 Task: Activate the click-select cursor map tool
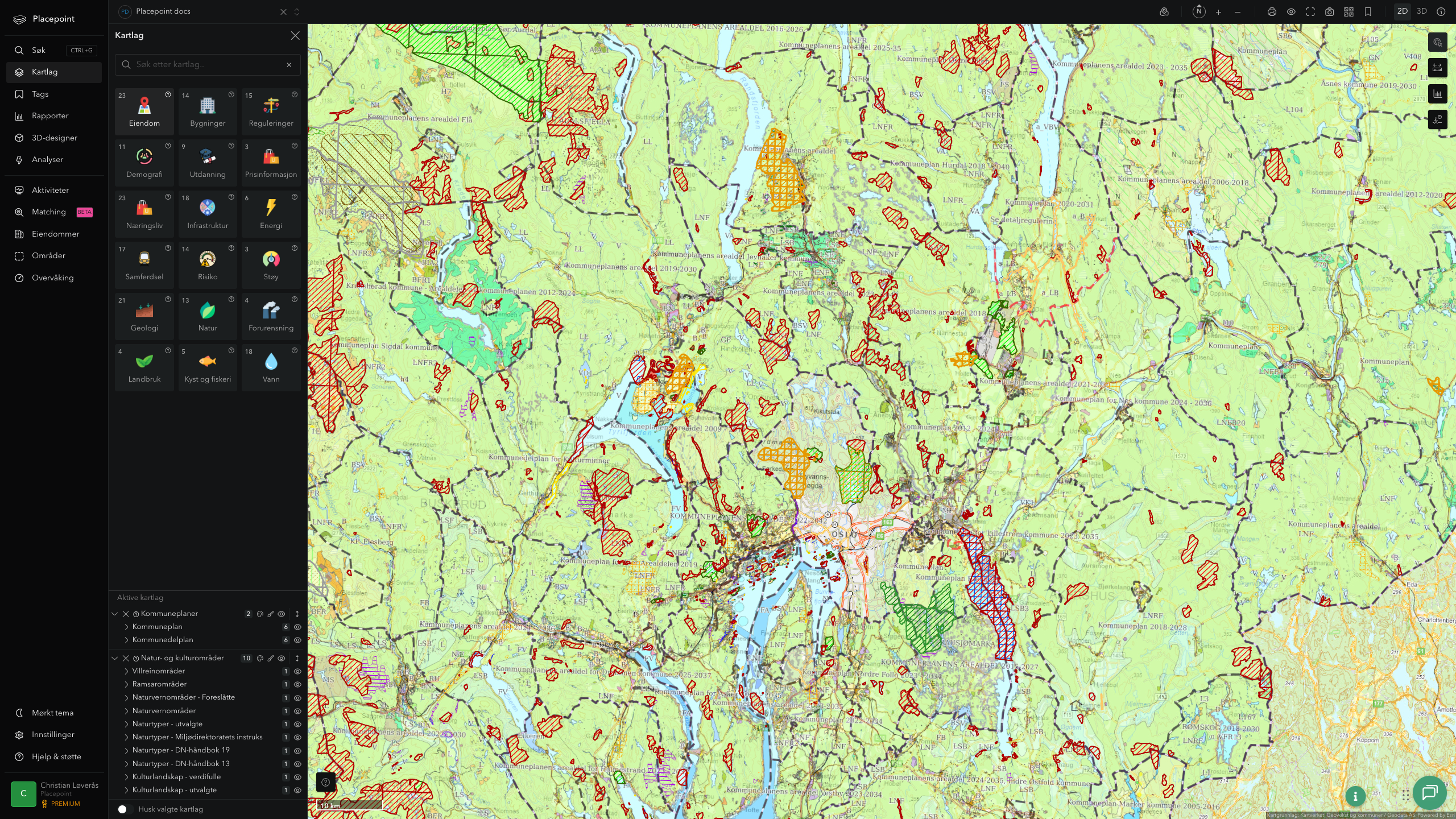(x=1437, y=42)
